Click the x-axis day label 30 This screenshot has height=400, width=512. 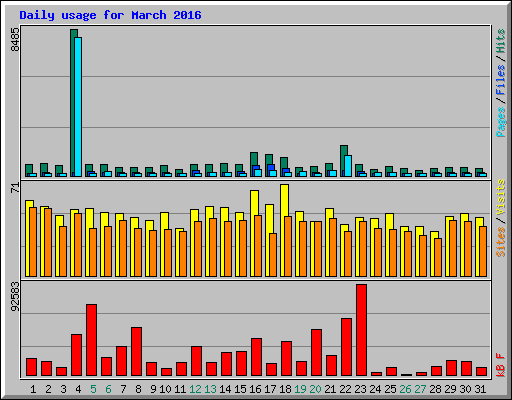pyautogui.click(x=465, y=389)
